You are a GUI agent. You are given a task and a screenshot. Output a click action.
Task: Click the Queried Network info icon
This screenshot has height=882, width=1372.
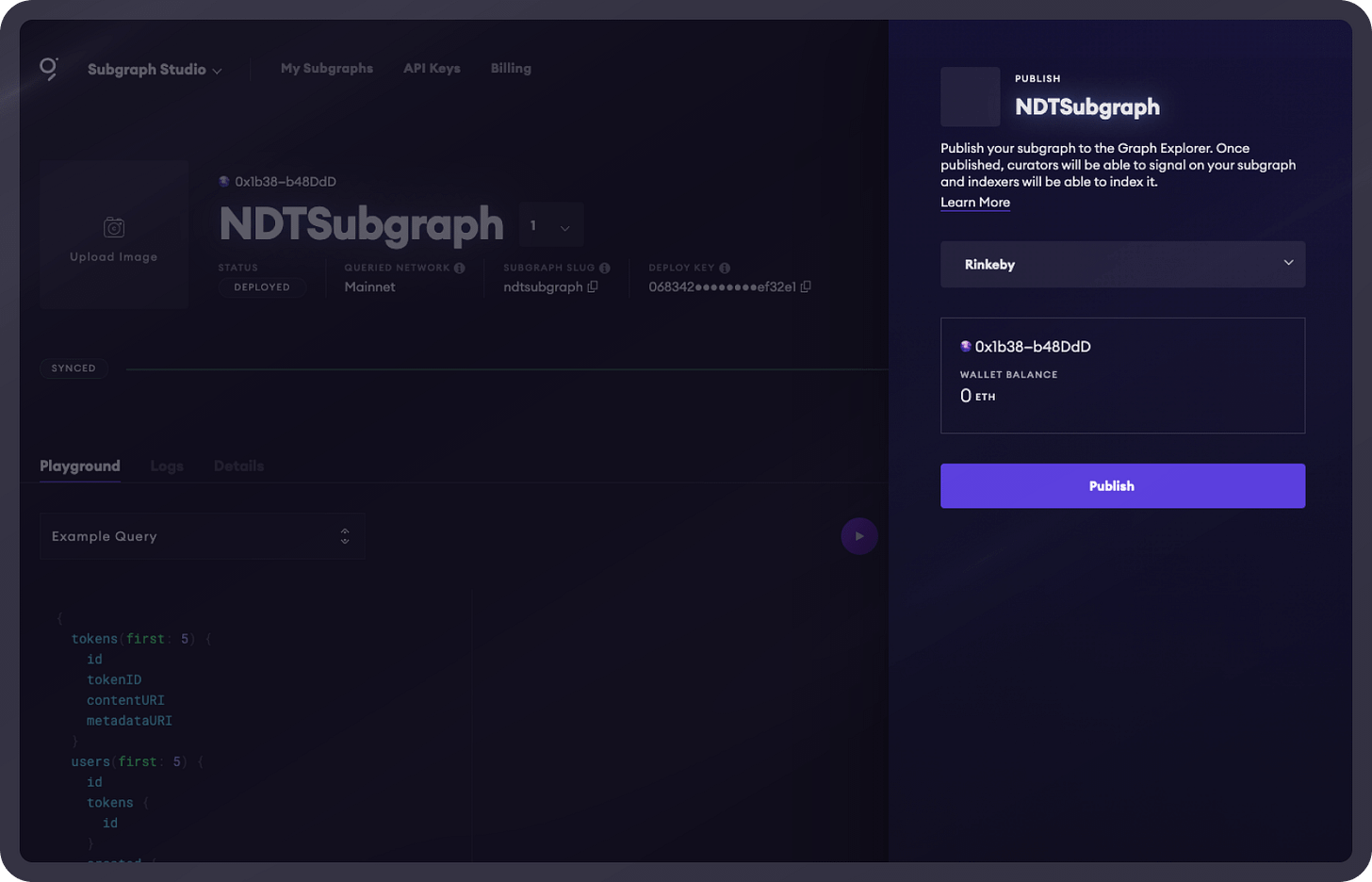pos(459,268)
